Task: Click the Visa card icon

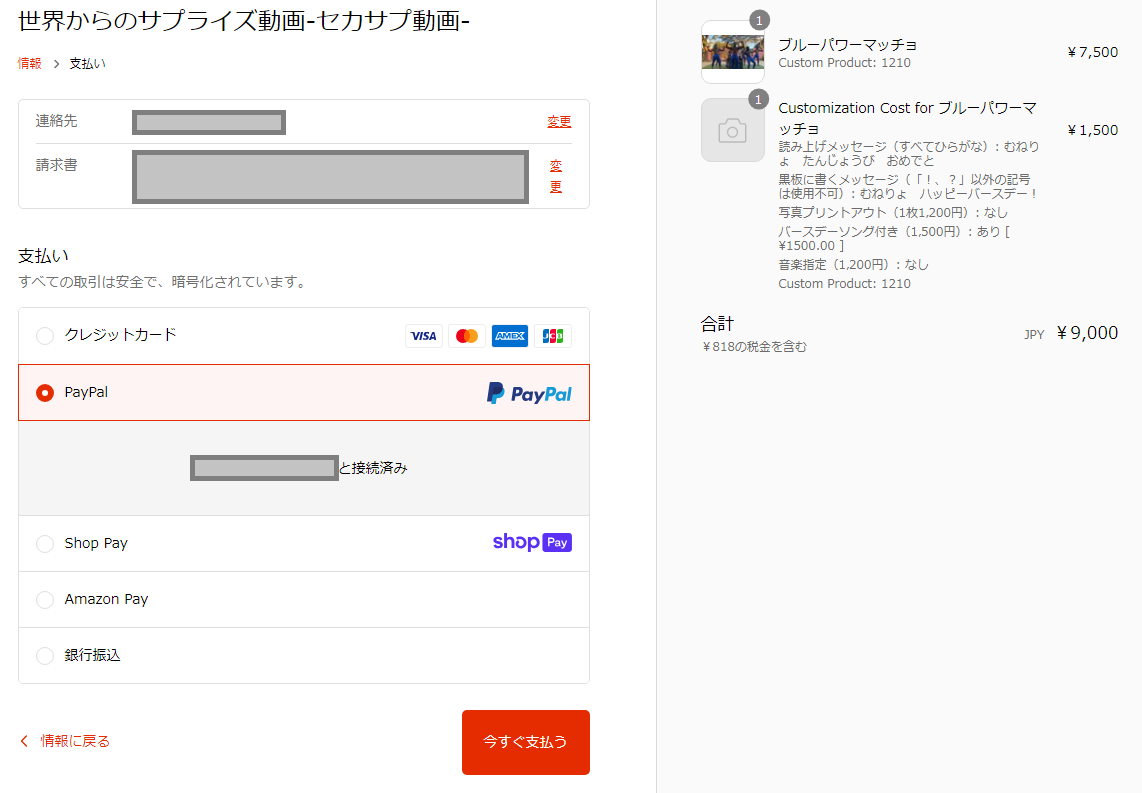Action: [x=424, y=336]
